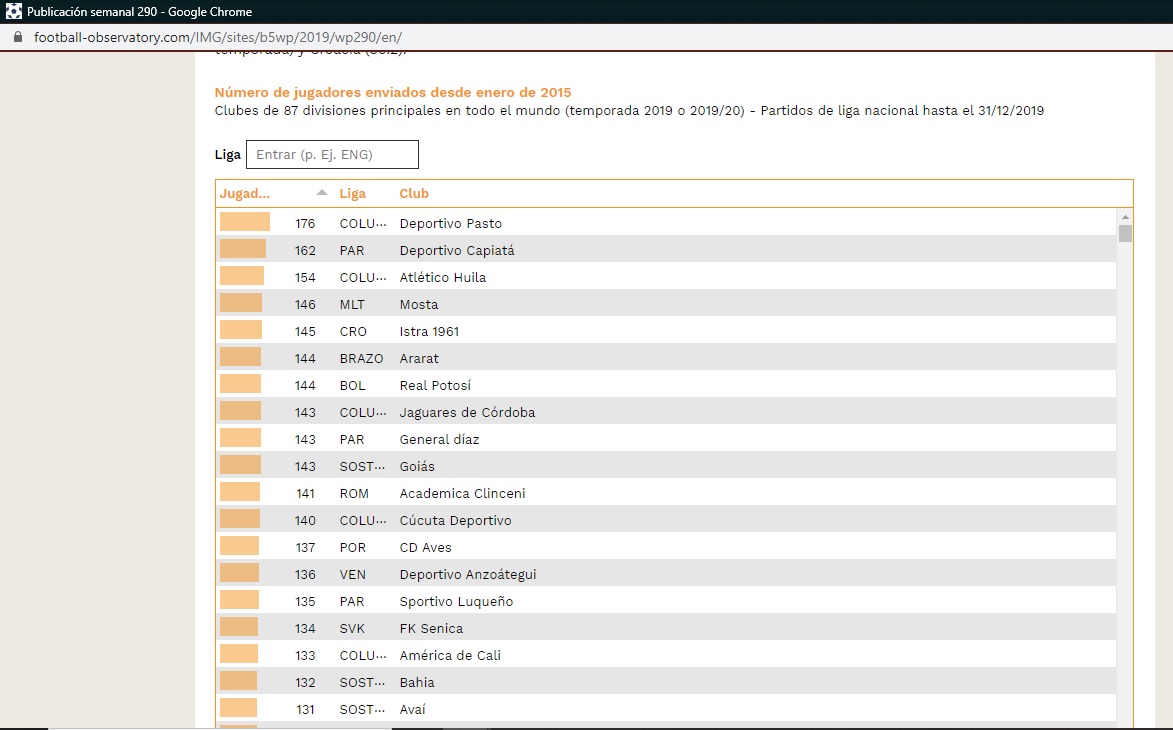Select the "Bahia" club name

pos(417,682)
